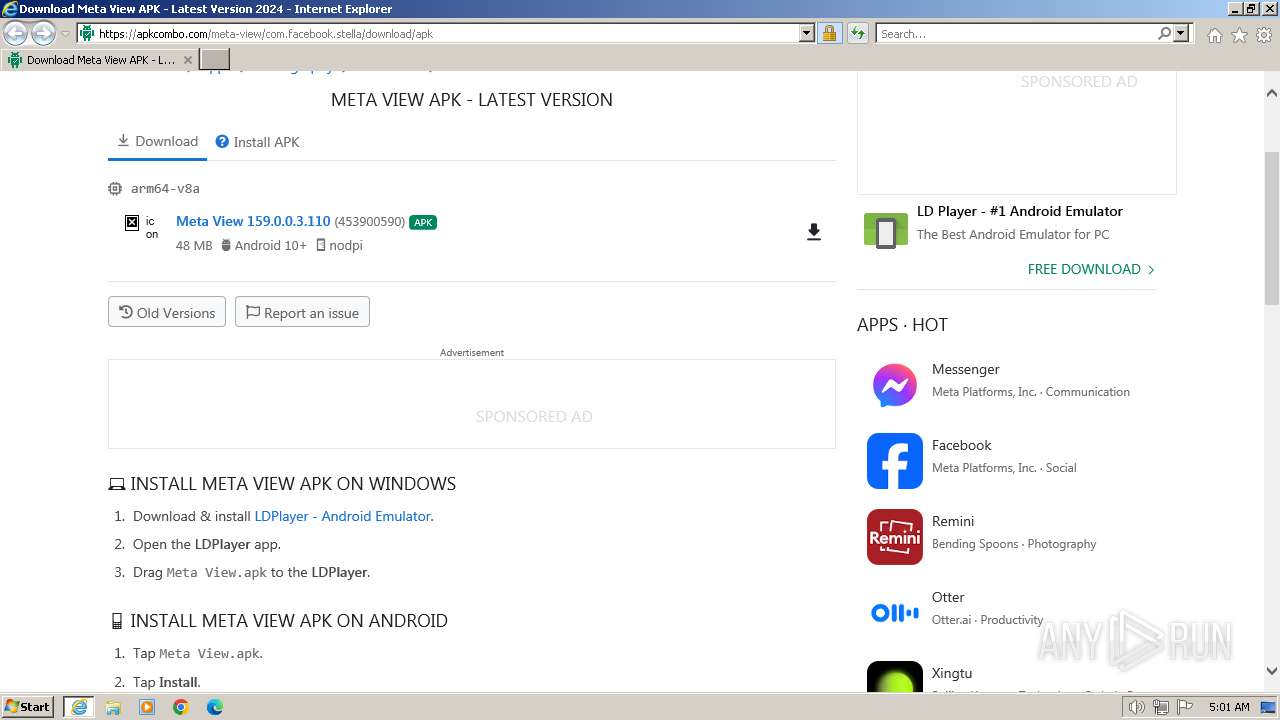Open the Tools gear icon
This screenshot has height=720, width=1280.
click(x=1264, y=35)
